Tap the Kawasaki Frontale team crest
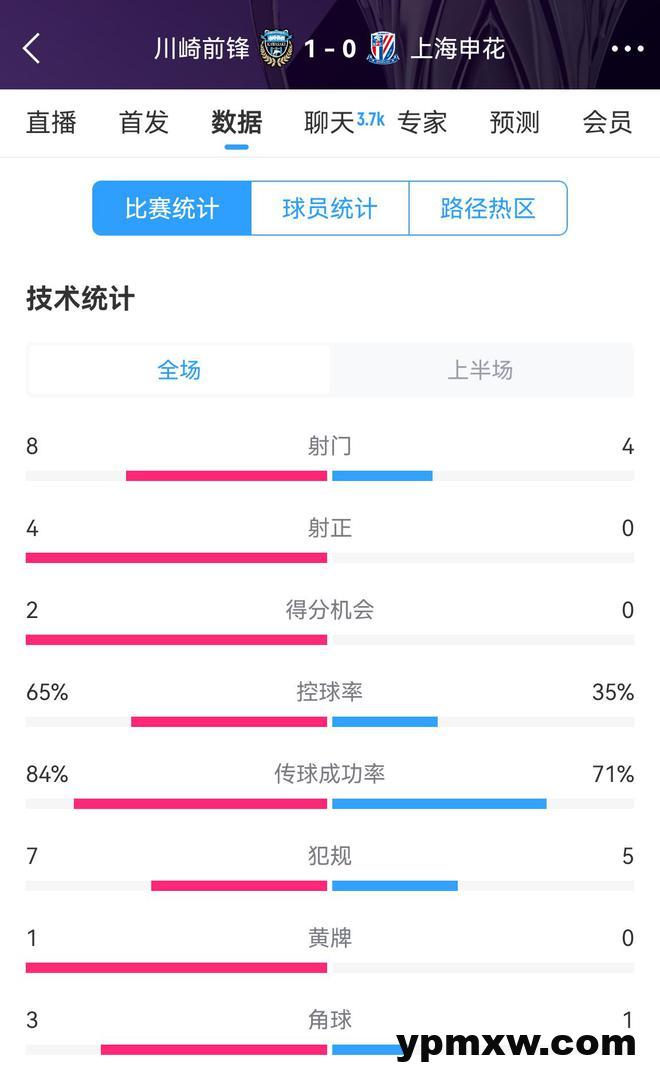Viewport: 660px width, 1087px height. coord(276,48)
